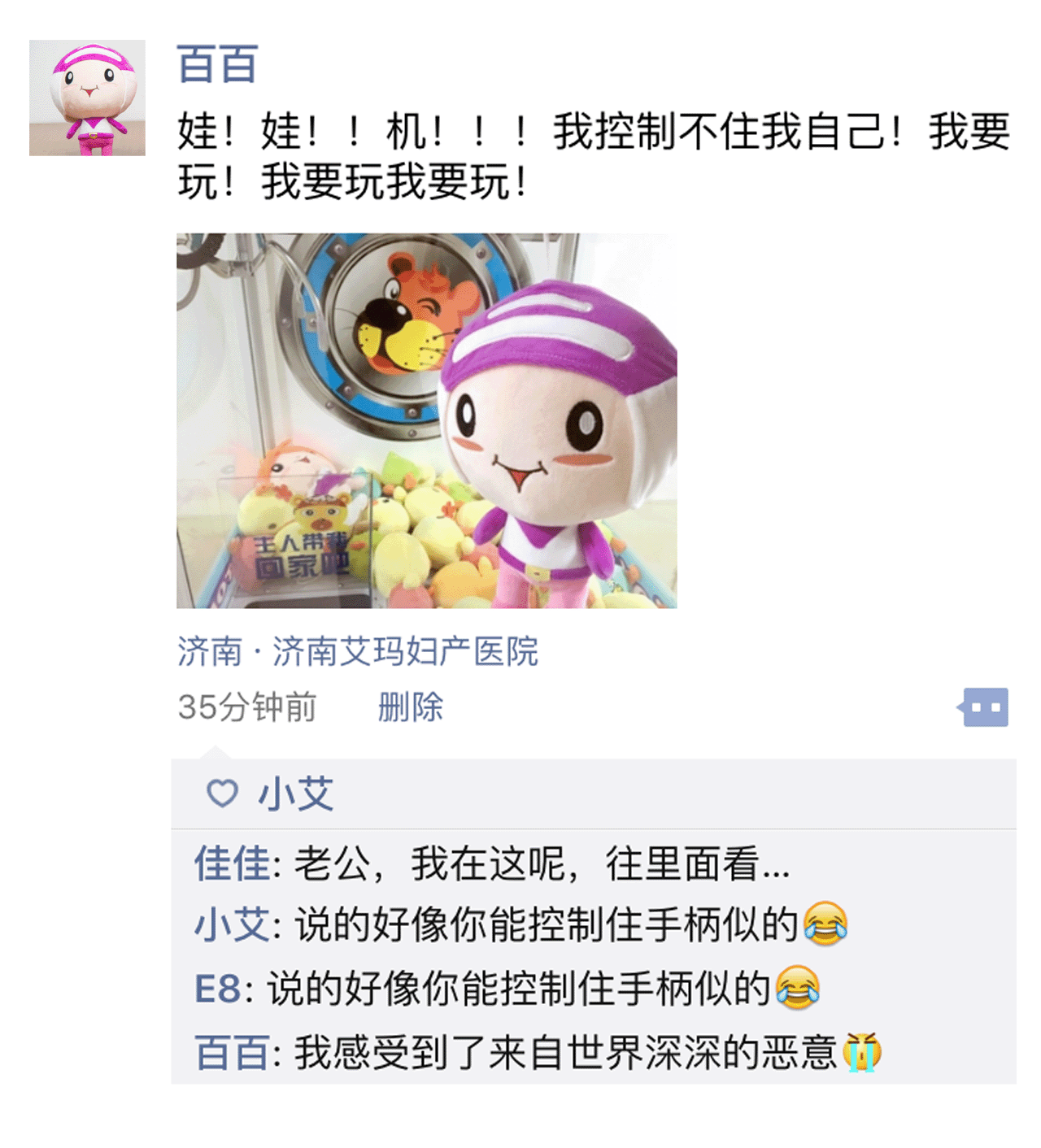
Task: Open the comment/like action button
Action: (983, 707)
